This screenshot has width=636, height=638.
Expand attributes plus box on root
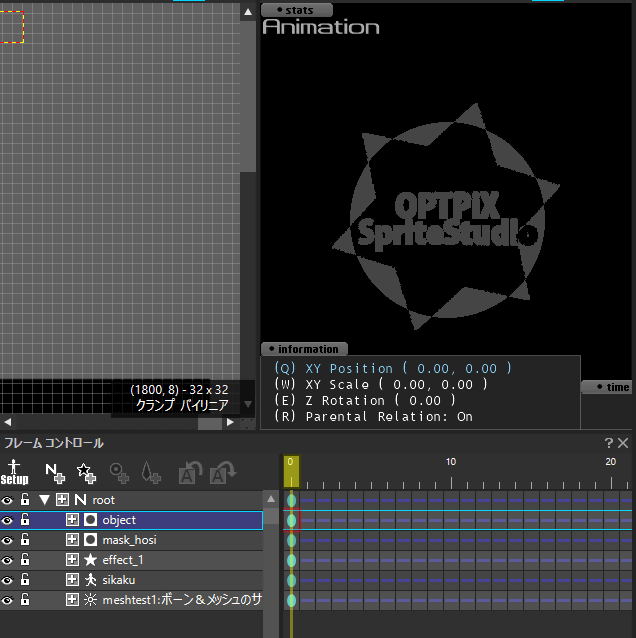click(62, 500)
